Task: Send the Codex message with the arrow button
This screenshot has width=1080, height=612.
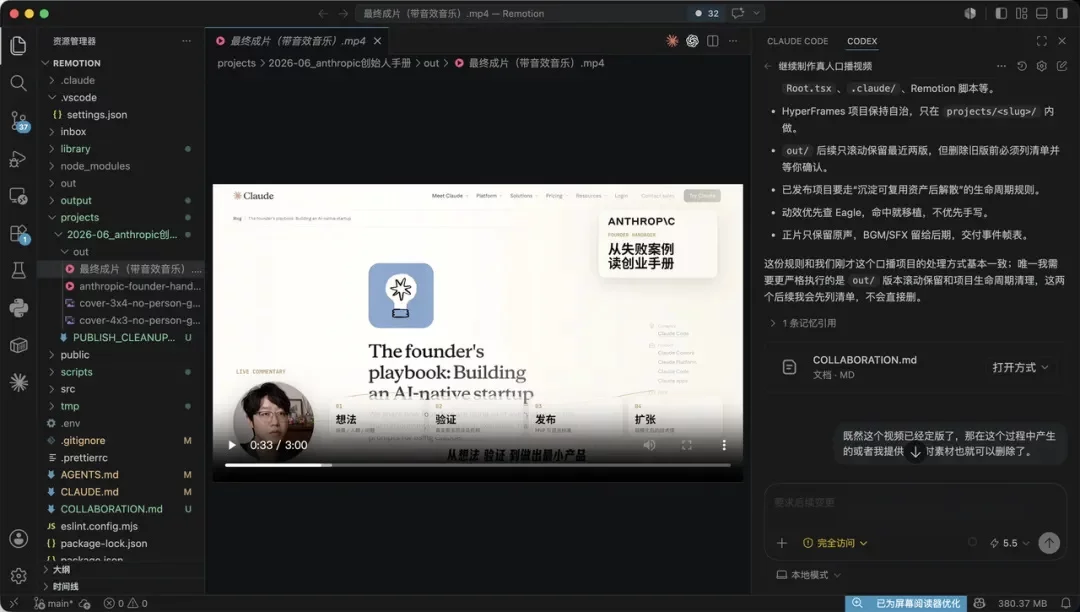Action: click(1049, 543)
